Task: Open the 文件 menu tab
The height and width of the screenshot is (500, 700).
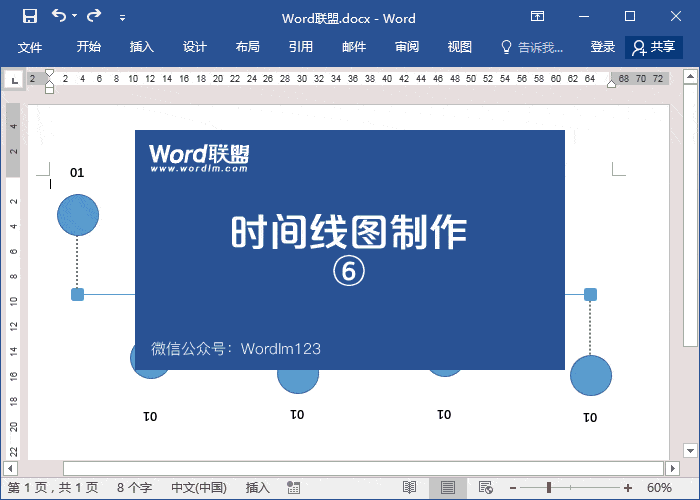Action: [30, 47]
